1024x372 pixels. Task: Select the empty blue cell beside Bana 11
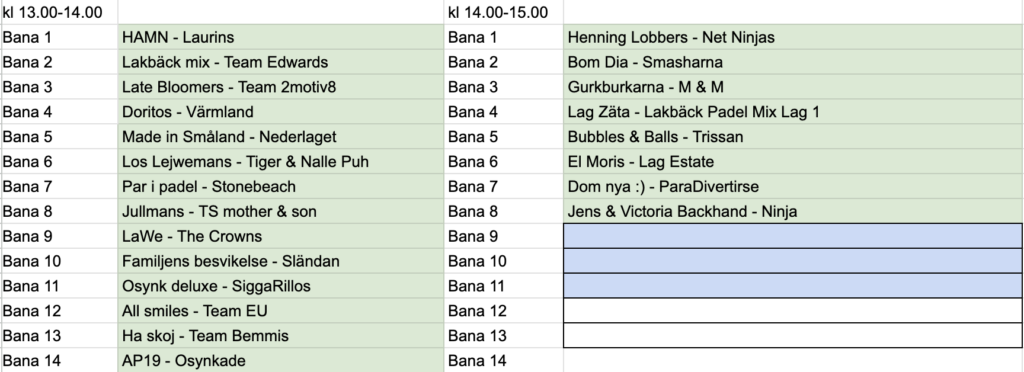[793, 286]
